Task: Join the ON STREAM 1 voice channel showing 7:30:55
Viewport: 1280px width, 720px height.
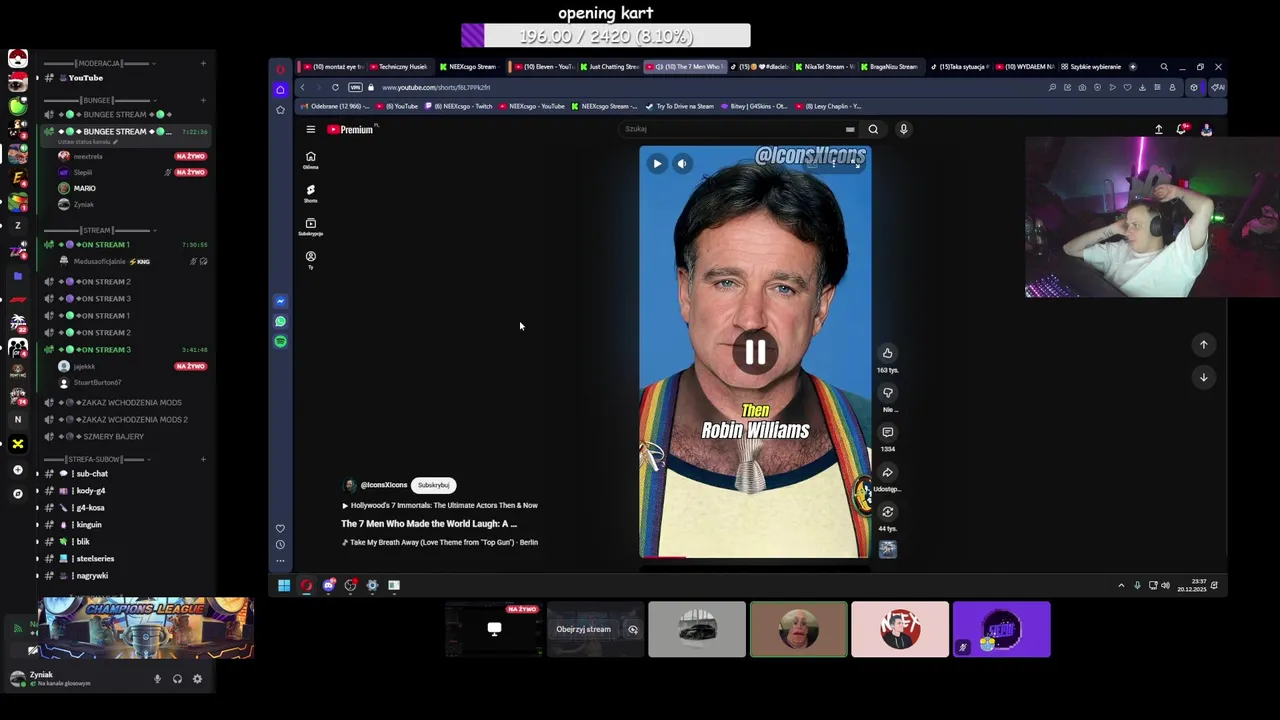Action: pos(125,245)
